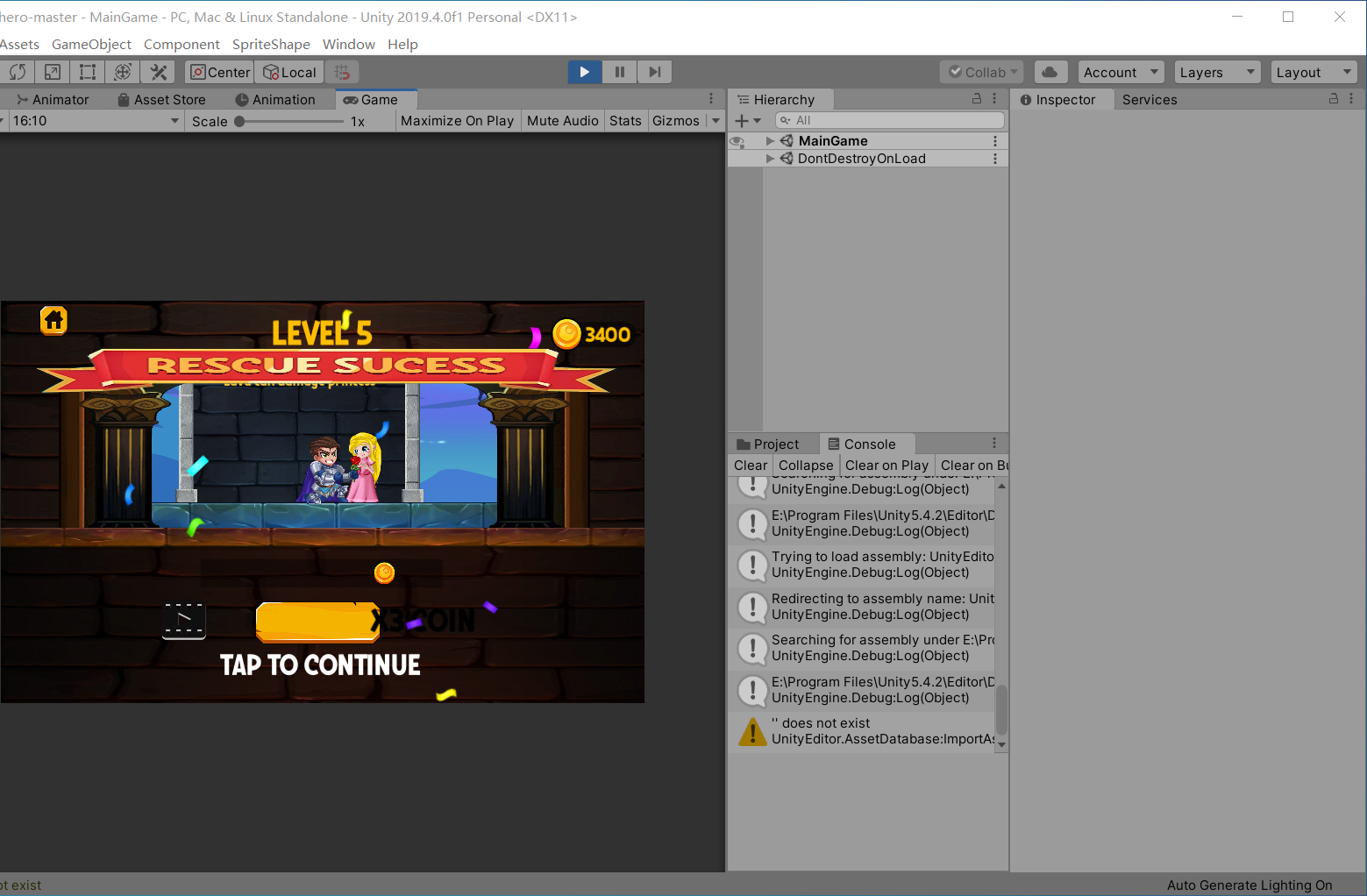Open the custom editor tools icon
This screenshot has width=1367, height=896.
click(x=159, y=72)
